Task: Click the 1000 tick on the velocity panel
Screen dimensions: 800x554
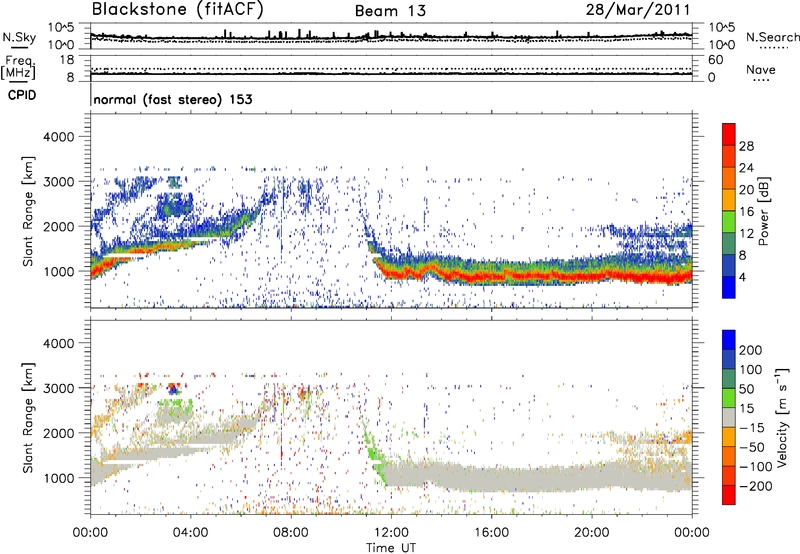Action: pyautogui.click(x=58, y=478)
